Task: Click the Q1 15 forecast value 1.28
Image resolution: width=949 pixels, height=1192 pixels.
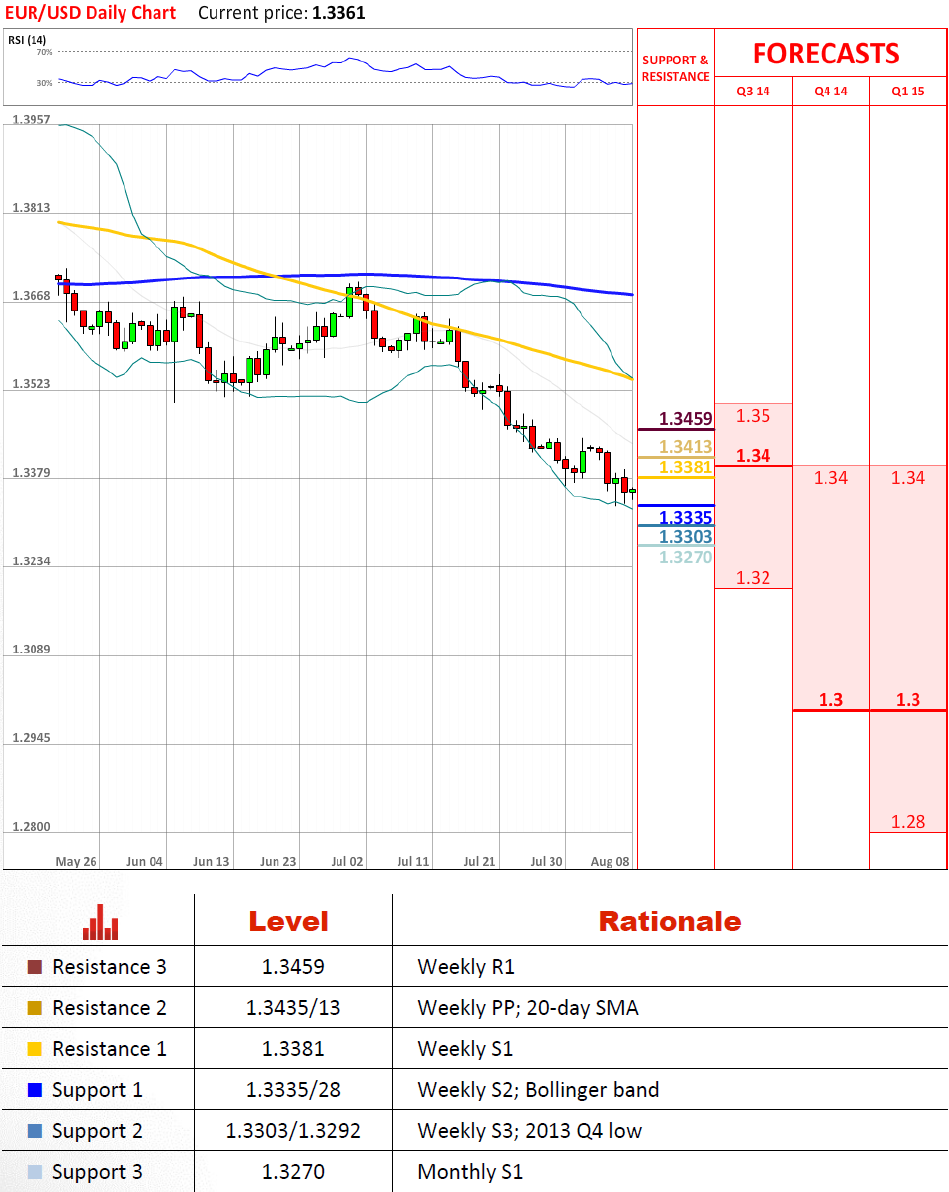Action: [908, 822]
